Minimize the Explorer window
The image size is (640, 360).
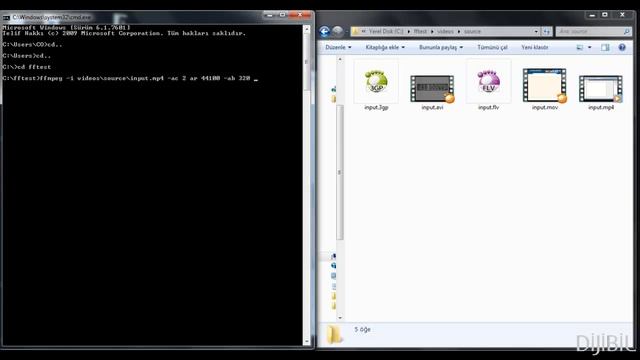[x=592, y=15]
